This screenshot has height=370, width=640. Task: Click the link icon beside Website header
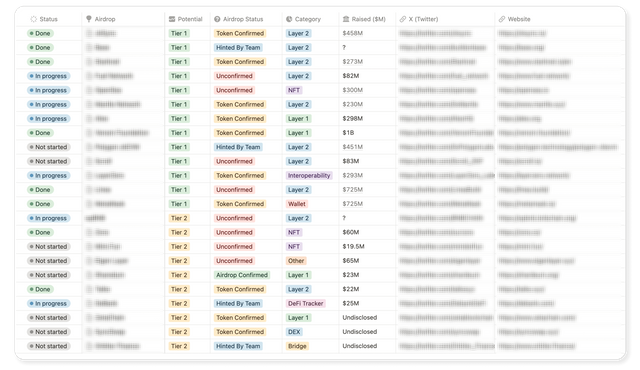(502, 19)
